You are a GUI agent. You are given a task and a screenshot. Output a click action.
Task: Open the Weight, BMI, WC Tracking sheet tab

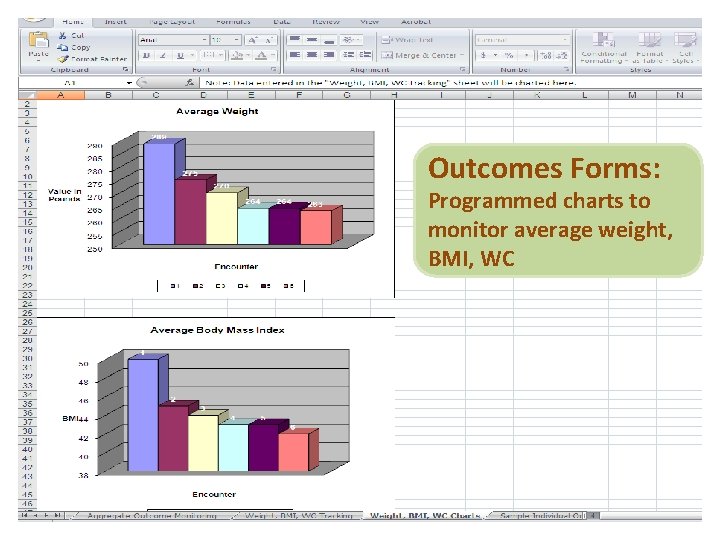pyautogui.click(x=299, y=516)
